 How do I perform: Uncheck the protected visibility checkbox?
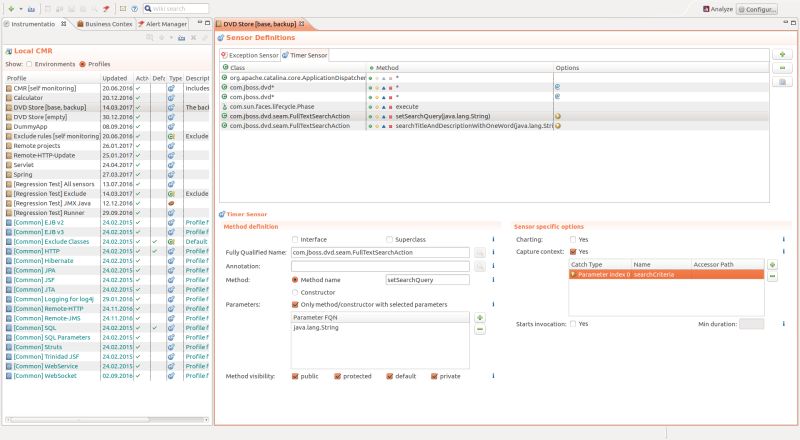coord(337,376)
